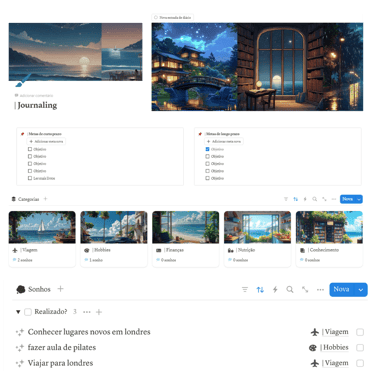Switch to the Sonhos view tab
375x385 pixels.
33,289
